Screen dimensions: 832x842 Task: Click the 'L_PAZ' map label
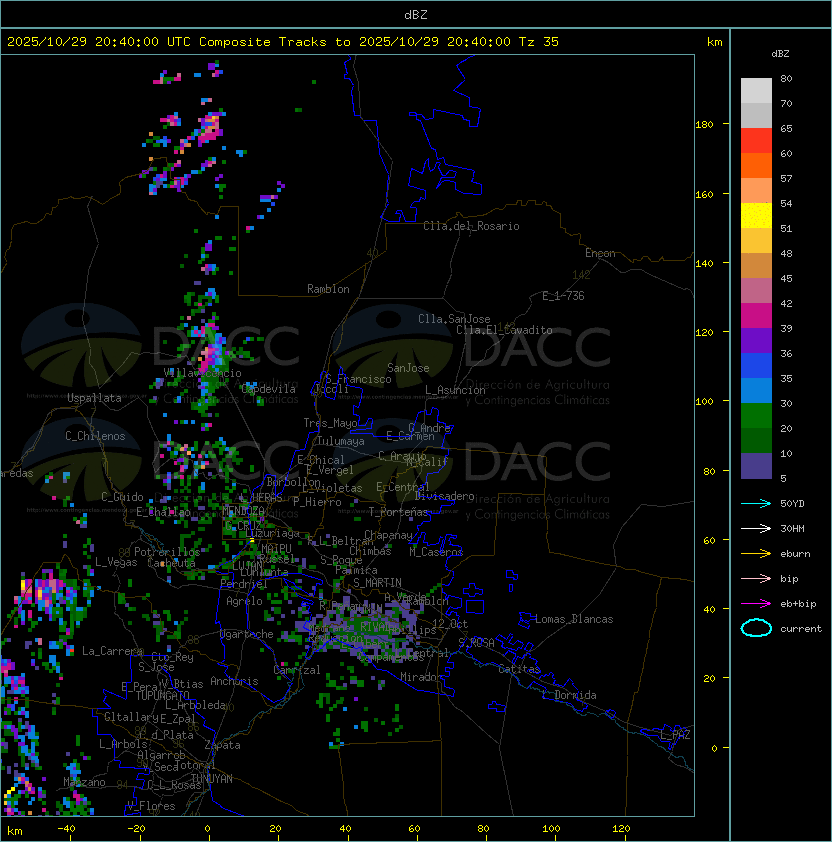(x=675, y=735)
